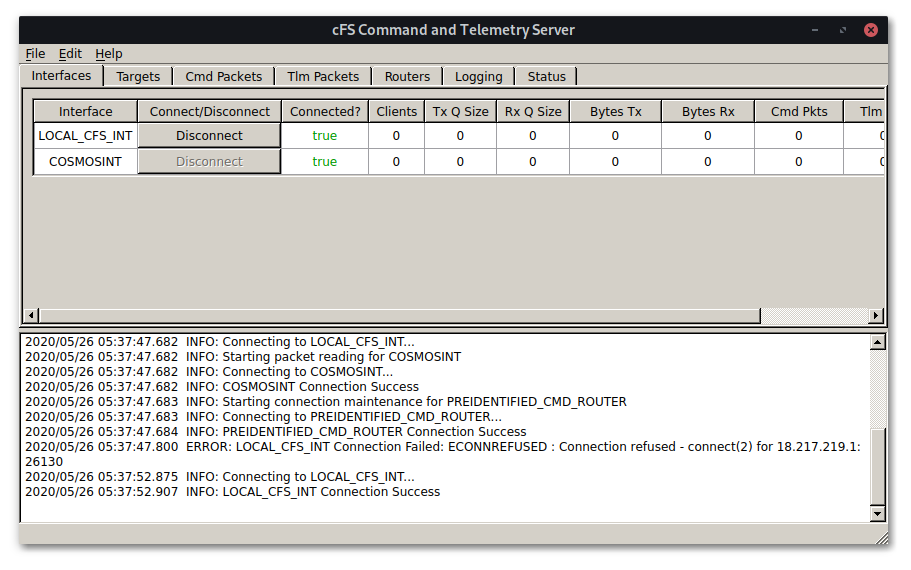Show the Status tab
Image resolution: width=911 pixels, height=570 pixels.
[546, 76]
